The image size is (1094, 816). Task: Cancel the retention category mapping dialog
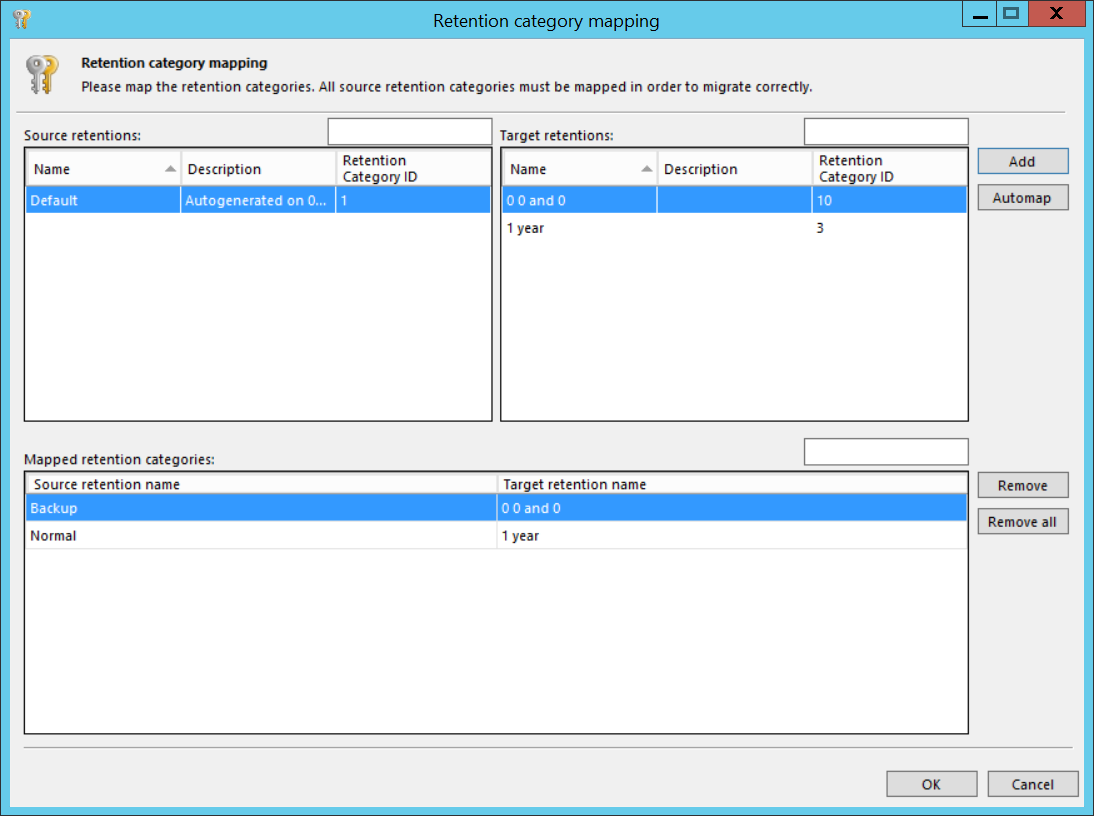pyautogui.click(x=1032, y=784)
